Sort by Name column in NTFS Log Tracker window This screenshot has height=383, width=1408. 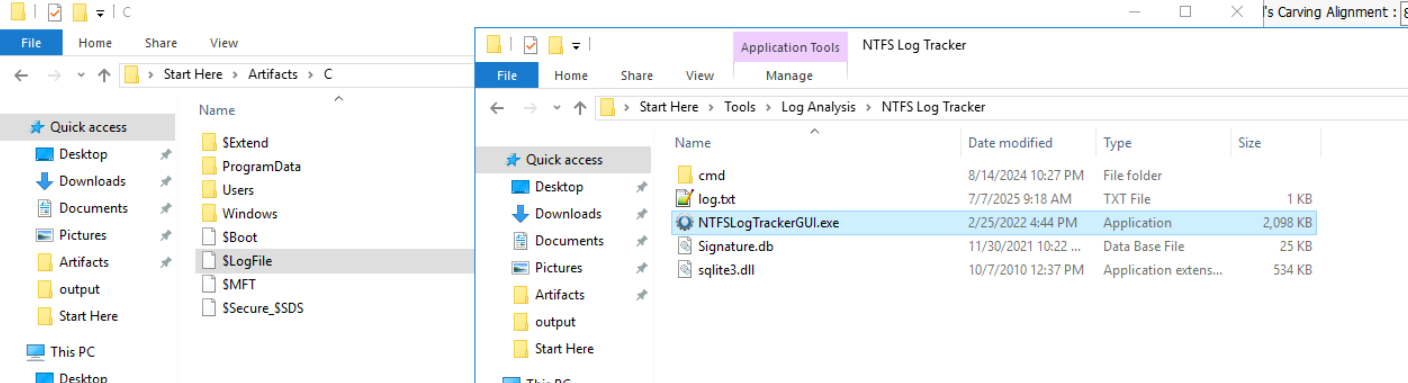click(693, 143)
